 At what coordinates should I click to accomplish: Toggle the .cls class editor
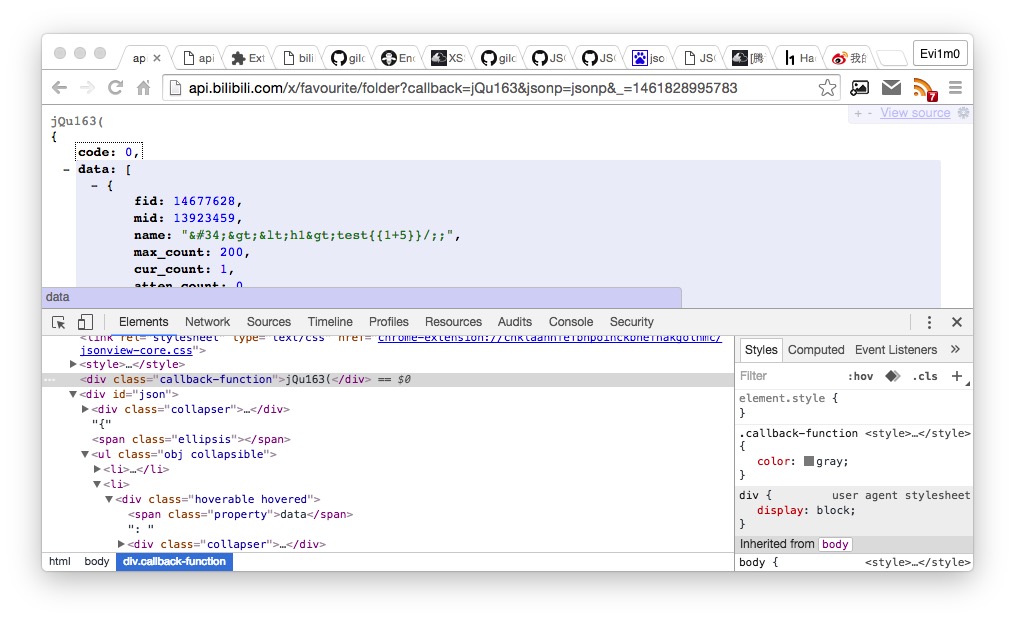point(926,374)
